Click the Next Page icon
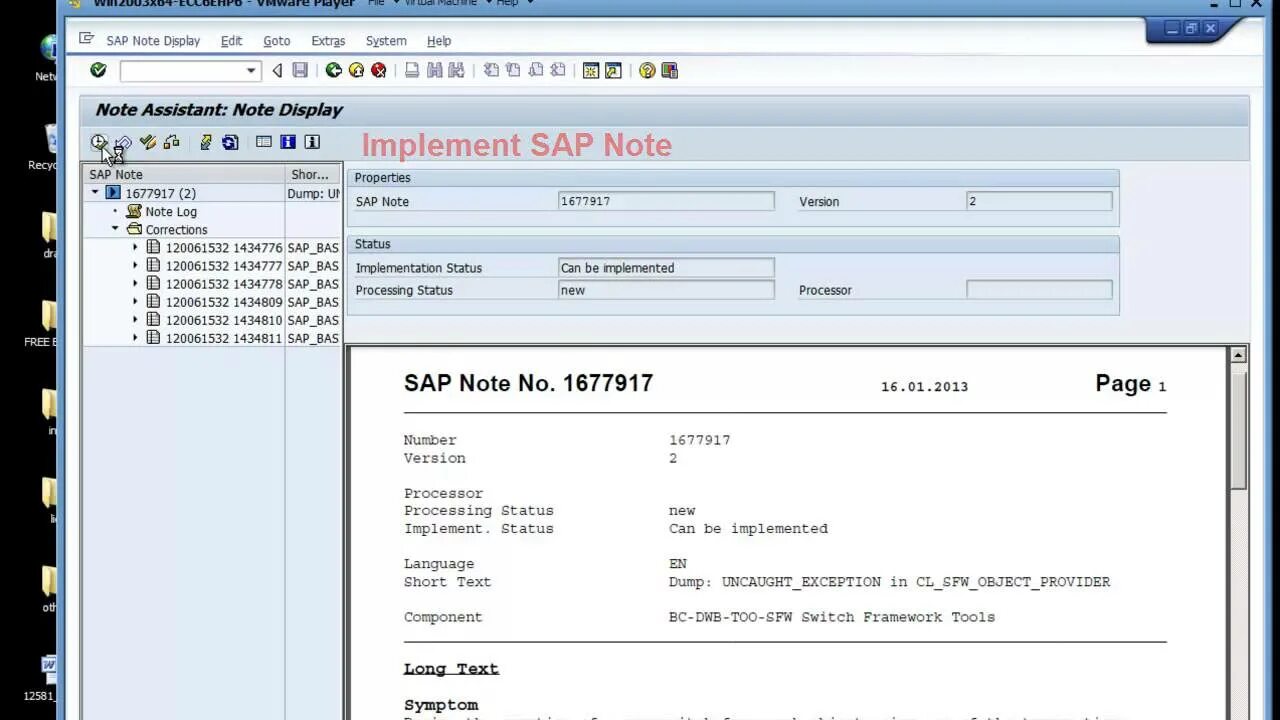The height and width of the screenshot is (720, 1280). click(x=535, y=70)
